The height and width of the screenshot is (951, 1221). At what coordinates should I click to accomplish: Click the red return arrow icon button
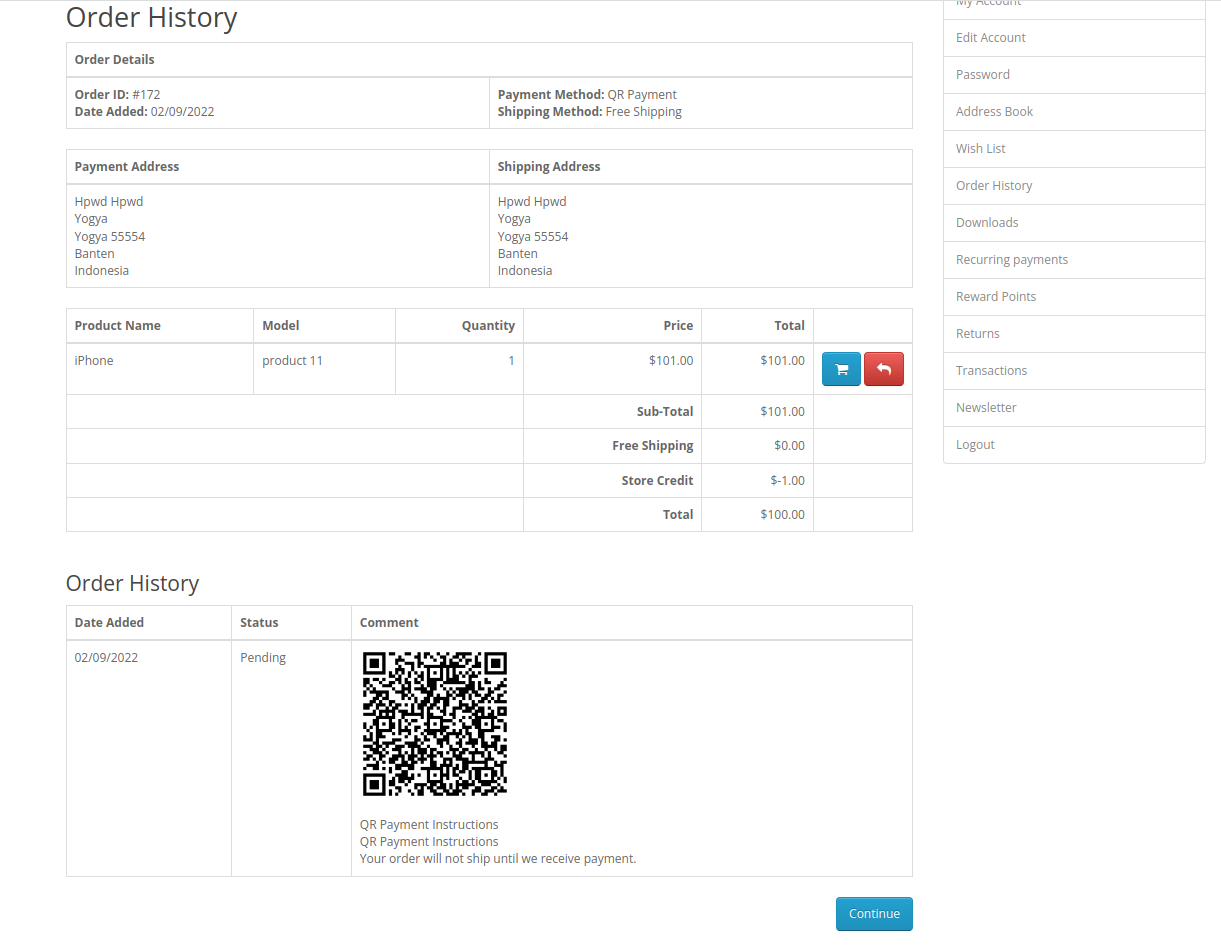click(x=883, y=369)
